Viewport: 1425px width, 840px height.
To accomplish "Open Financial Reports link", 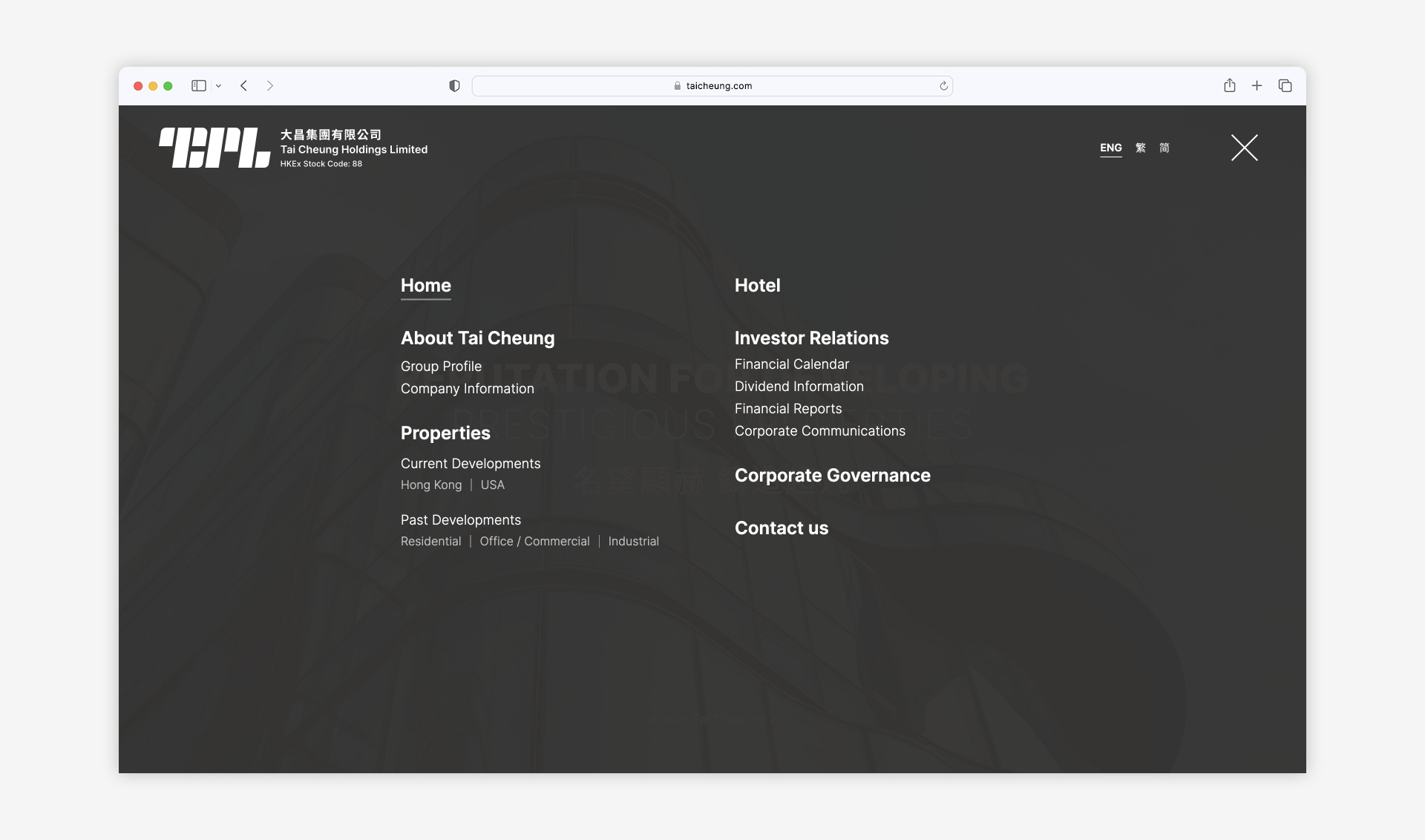I will [787, 409].
